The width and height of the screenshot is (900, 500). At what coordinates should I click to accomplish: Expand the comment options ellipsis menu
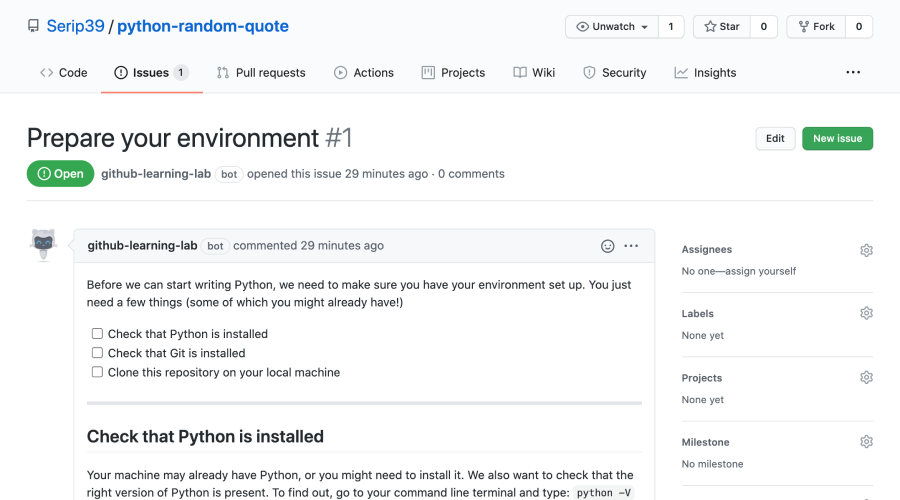631,246
